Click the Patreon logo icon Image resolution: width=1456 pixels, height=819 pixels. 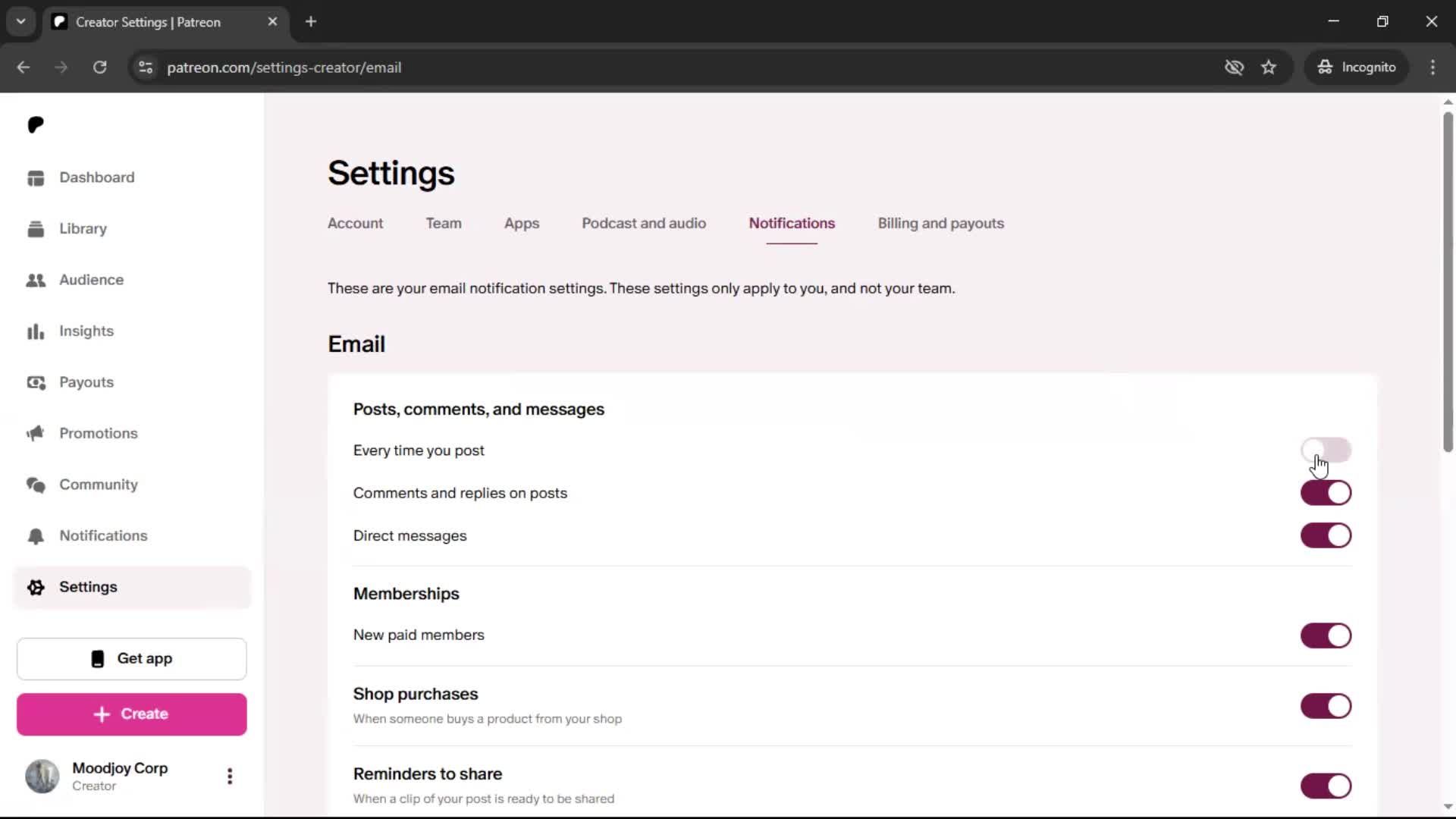click(36, 124)
